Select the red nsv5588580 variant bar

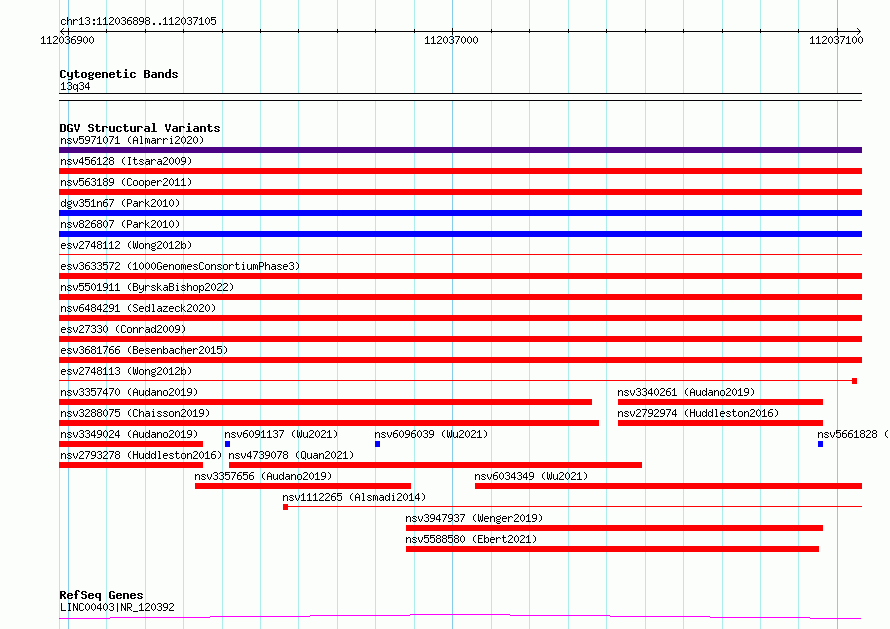(612, 549)
